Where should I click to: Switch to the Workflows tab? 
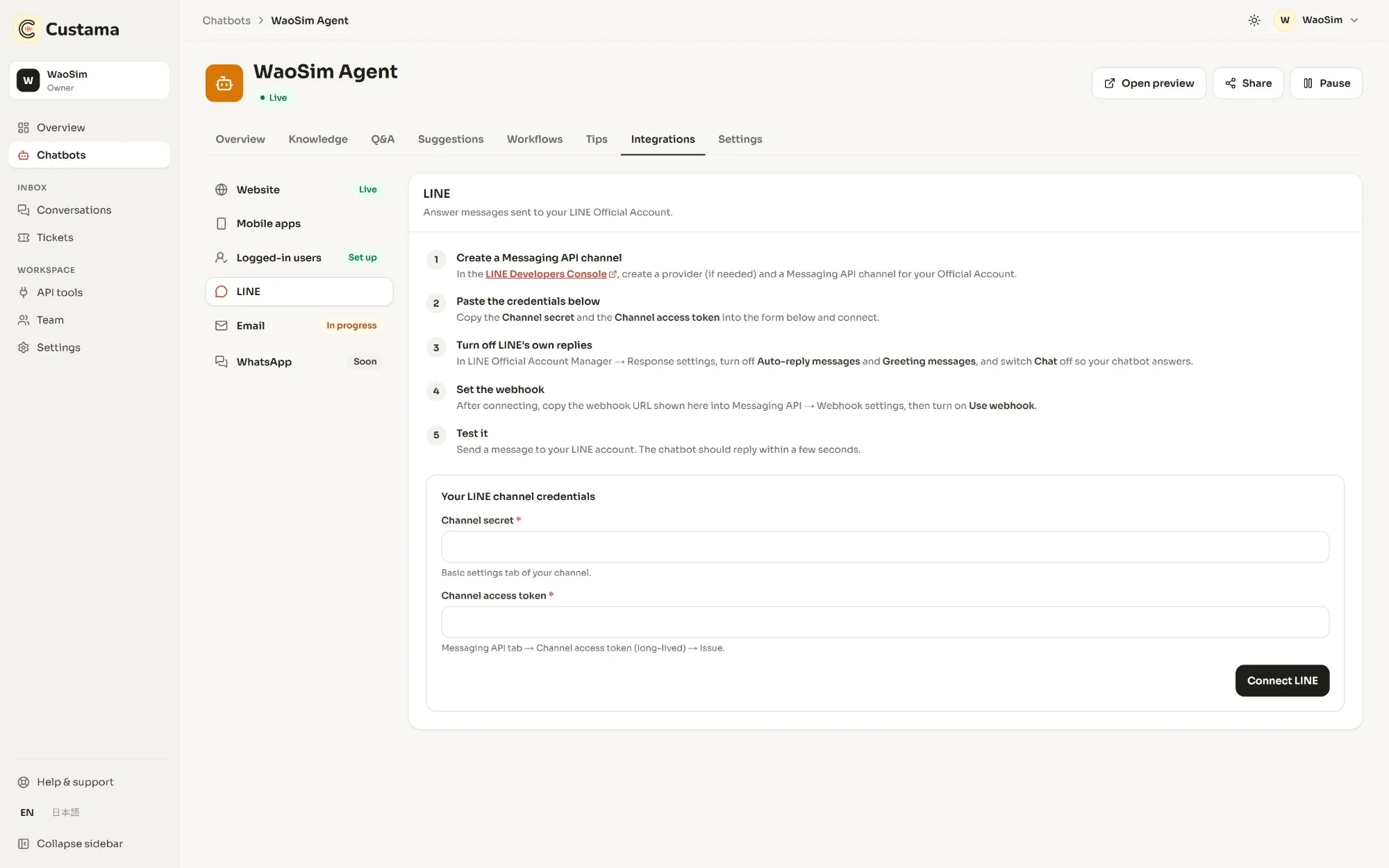click(x=535, y=139)
